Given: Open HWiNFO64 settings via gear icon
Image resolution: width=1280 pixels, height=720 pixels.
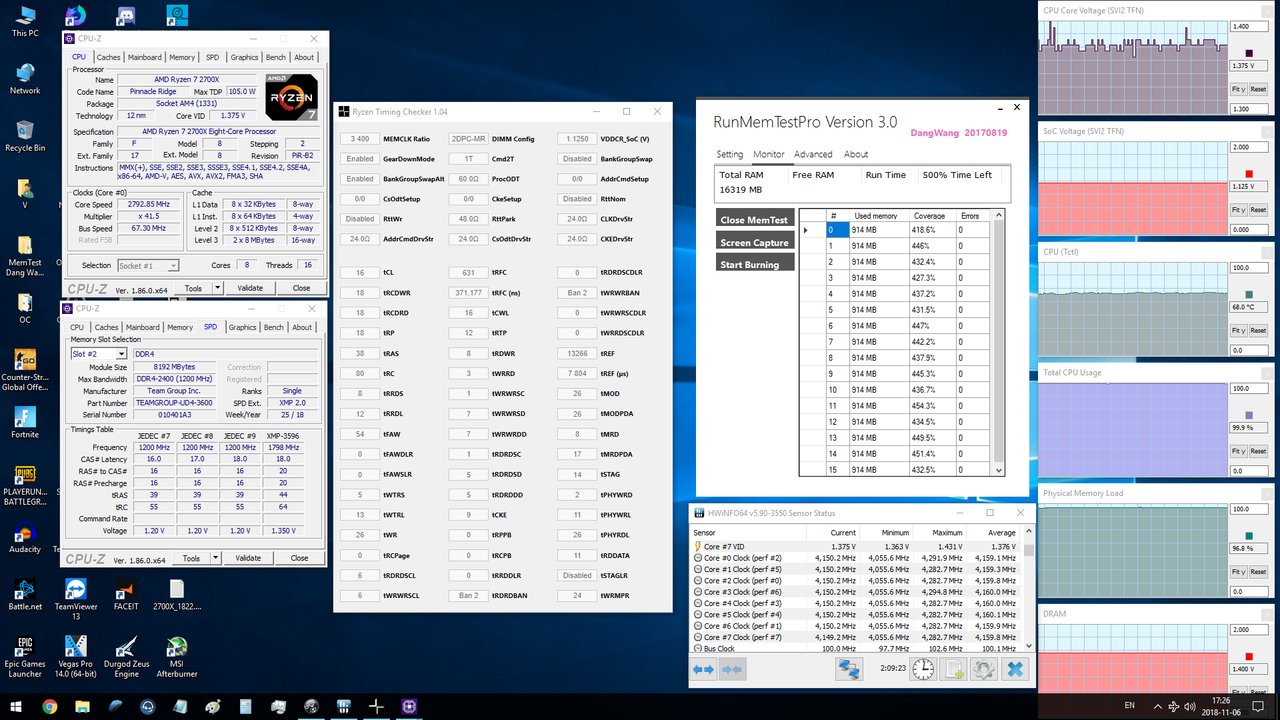Looking at the screenshot, I should point(984,668).
